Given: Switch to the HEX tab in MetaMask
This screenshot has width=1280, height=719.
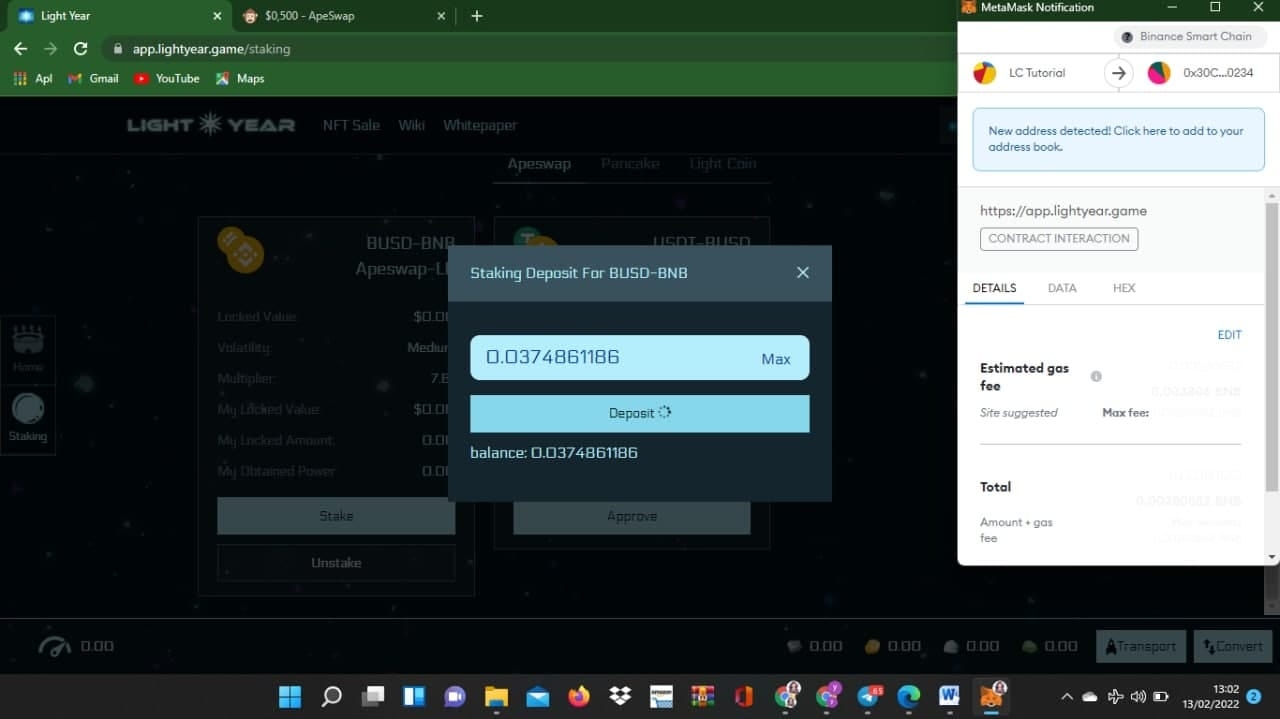Looking at the screenshot, I should coord(1124,288).
